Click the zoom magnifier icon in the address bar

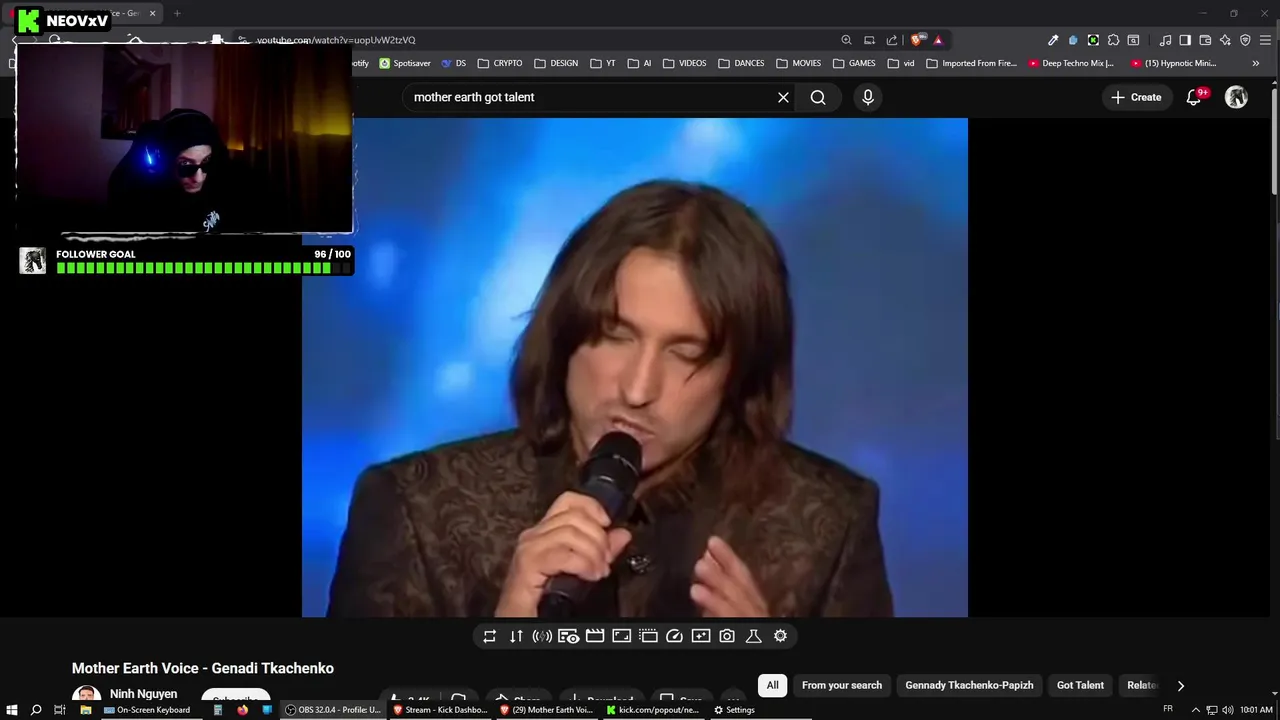pyautogui.click(x=846, y=40)
